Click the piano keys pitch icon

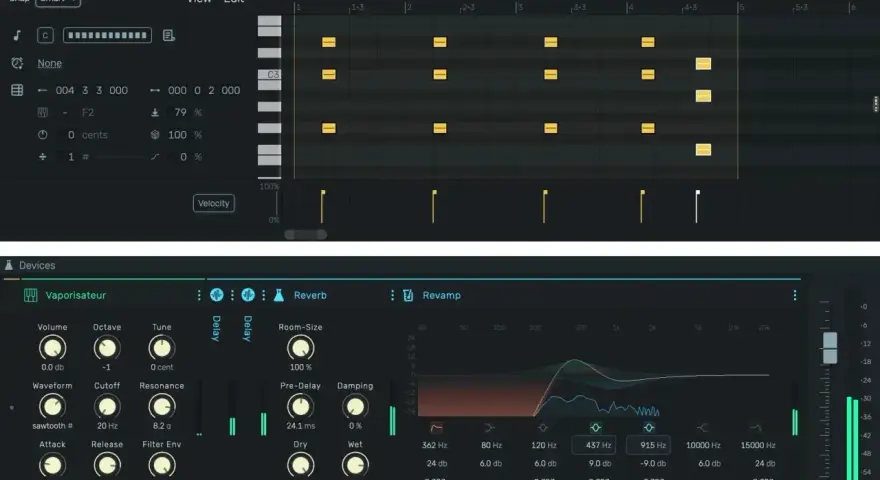point(42,112)
